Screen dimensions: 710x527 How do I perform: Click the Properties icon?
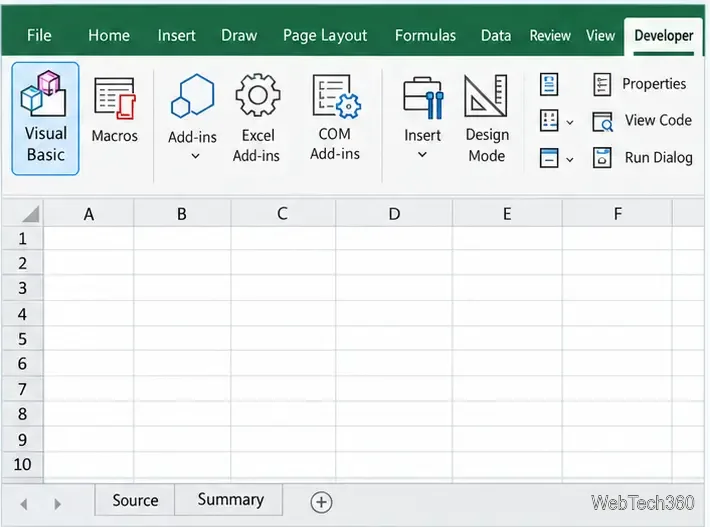point(602,84)
